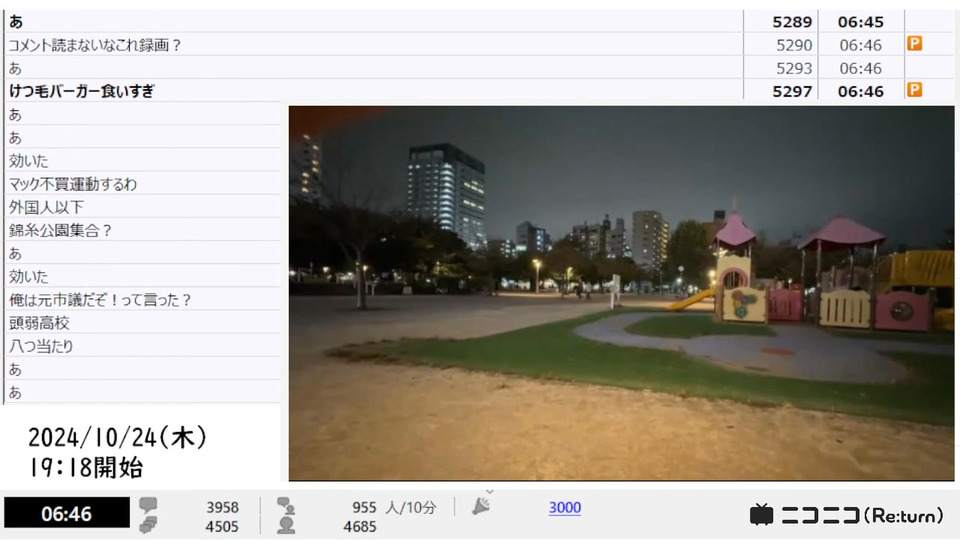Image resolution: width=960 pixels, height=540 pixels.
Task: Click the '955 人/10分' active rate value
Action: (394, 508)
